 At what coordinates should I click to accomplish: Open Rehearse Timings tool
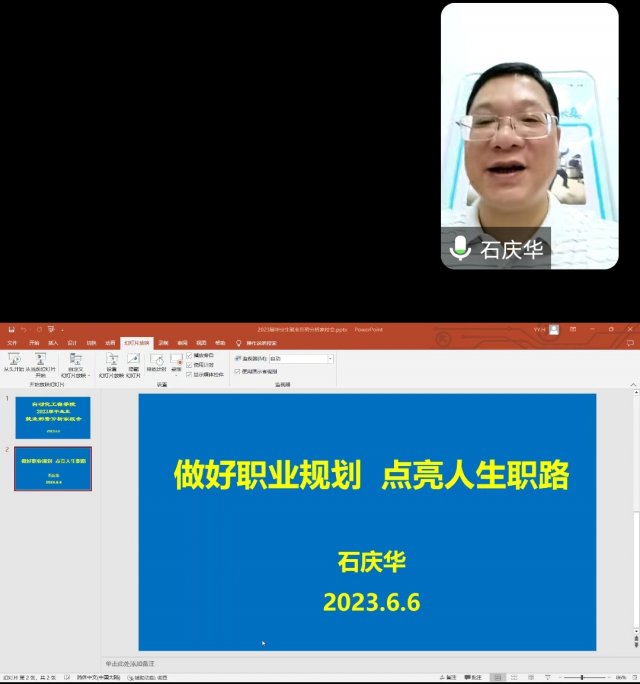(x=157, y=359)
